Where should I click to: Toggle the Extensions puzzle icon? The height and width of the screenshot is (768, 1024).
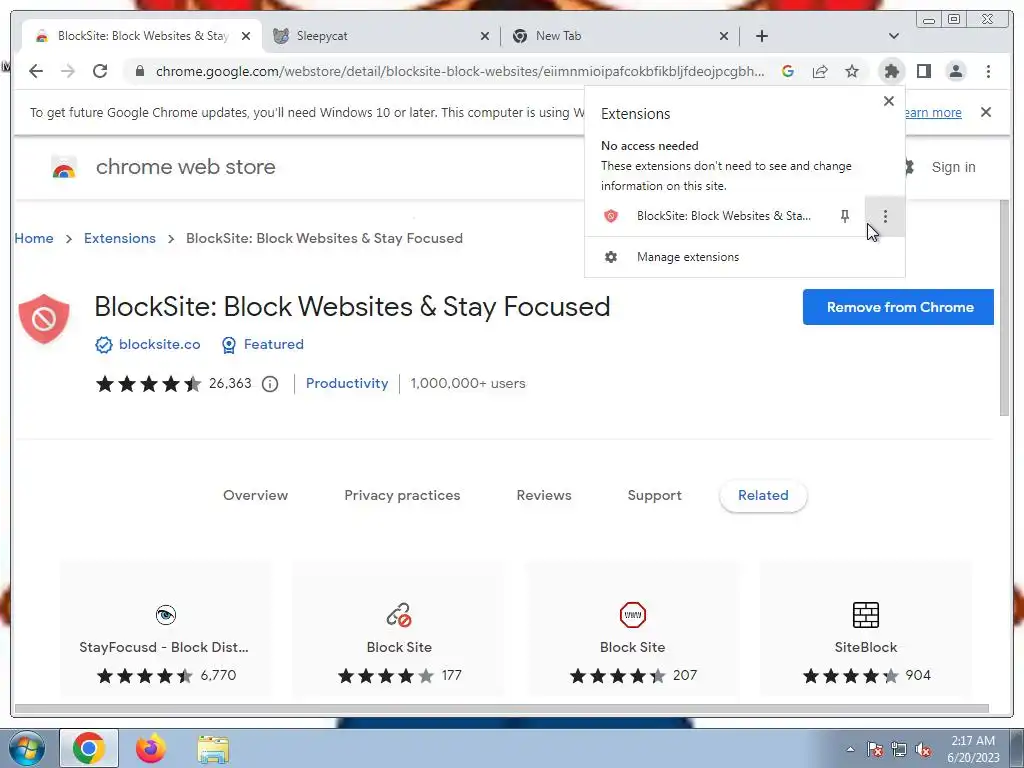tap(891, 71)
